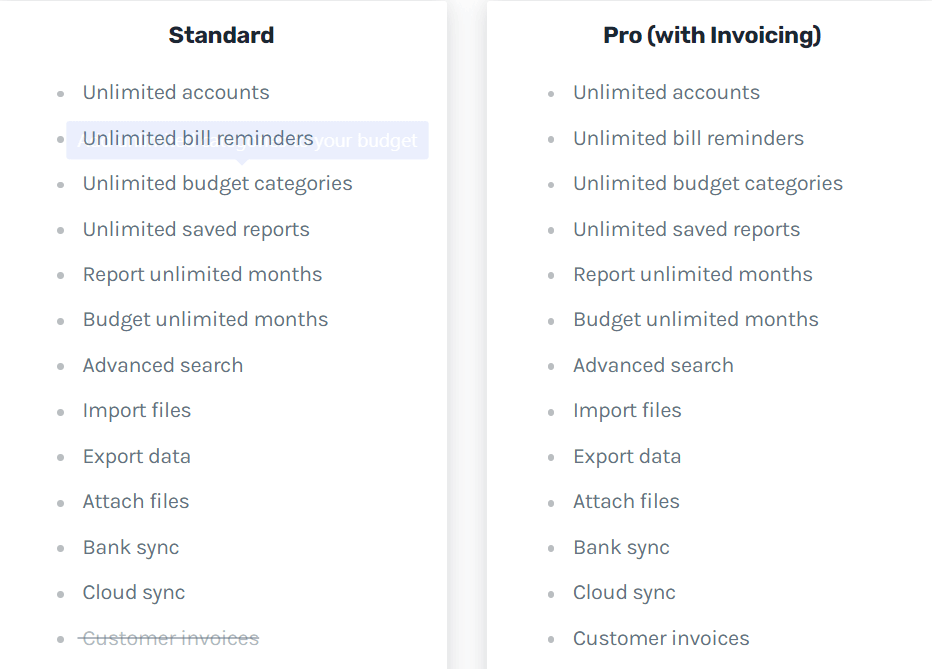Click the Standard plan heading
The image size is (932, 669).
coord(221,36)
